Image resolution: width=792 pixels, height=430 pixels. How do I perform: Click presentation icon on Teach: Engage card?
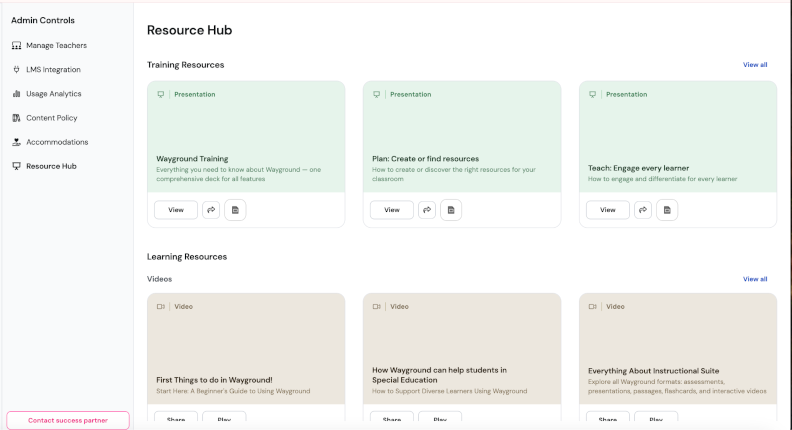coord(592,94)
